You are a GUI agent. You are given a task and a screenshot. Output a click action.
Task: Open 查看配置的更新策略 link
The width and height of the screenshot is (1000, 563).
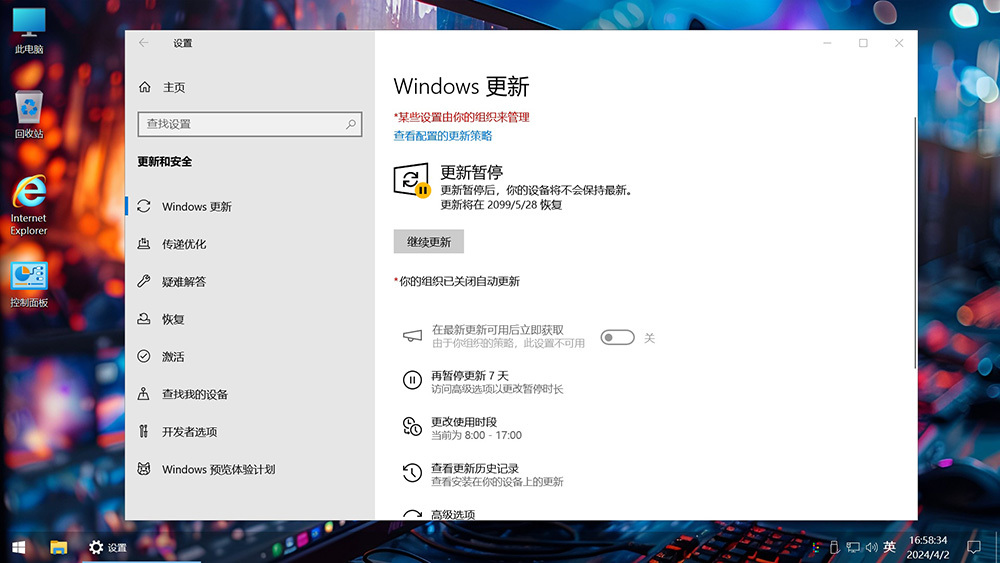coord(442,136)
